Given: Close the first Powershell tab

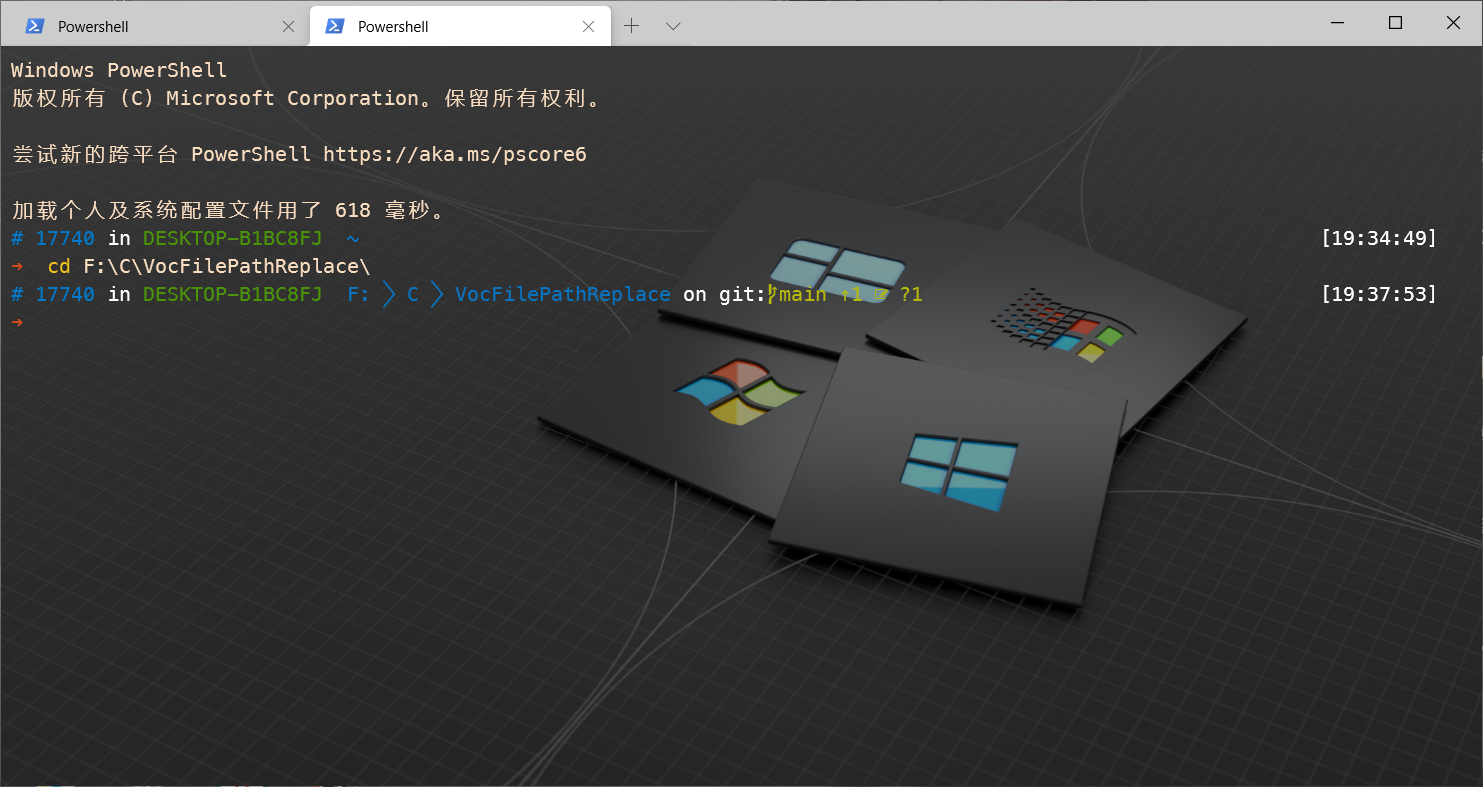Looking at the screenshot, I should [289, 25].
